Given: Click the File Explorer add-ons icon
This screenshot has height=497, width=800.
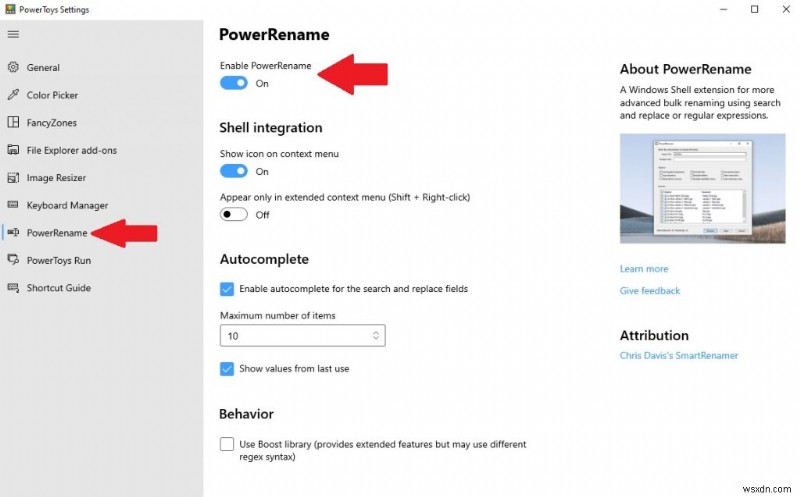Looking at the screenshot, I should pyautogui.click(x=13, y=150).
